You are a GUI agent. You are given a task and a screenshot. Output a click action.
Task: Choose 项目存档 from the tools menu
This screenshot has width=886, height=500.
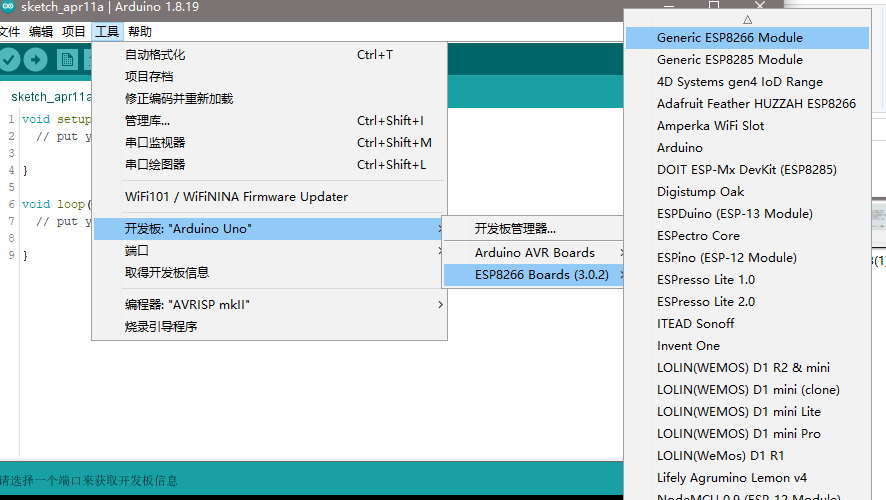click(x=270, y=76)
